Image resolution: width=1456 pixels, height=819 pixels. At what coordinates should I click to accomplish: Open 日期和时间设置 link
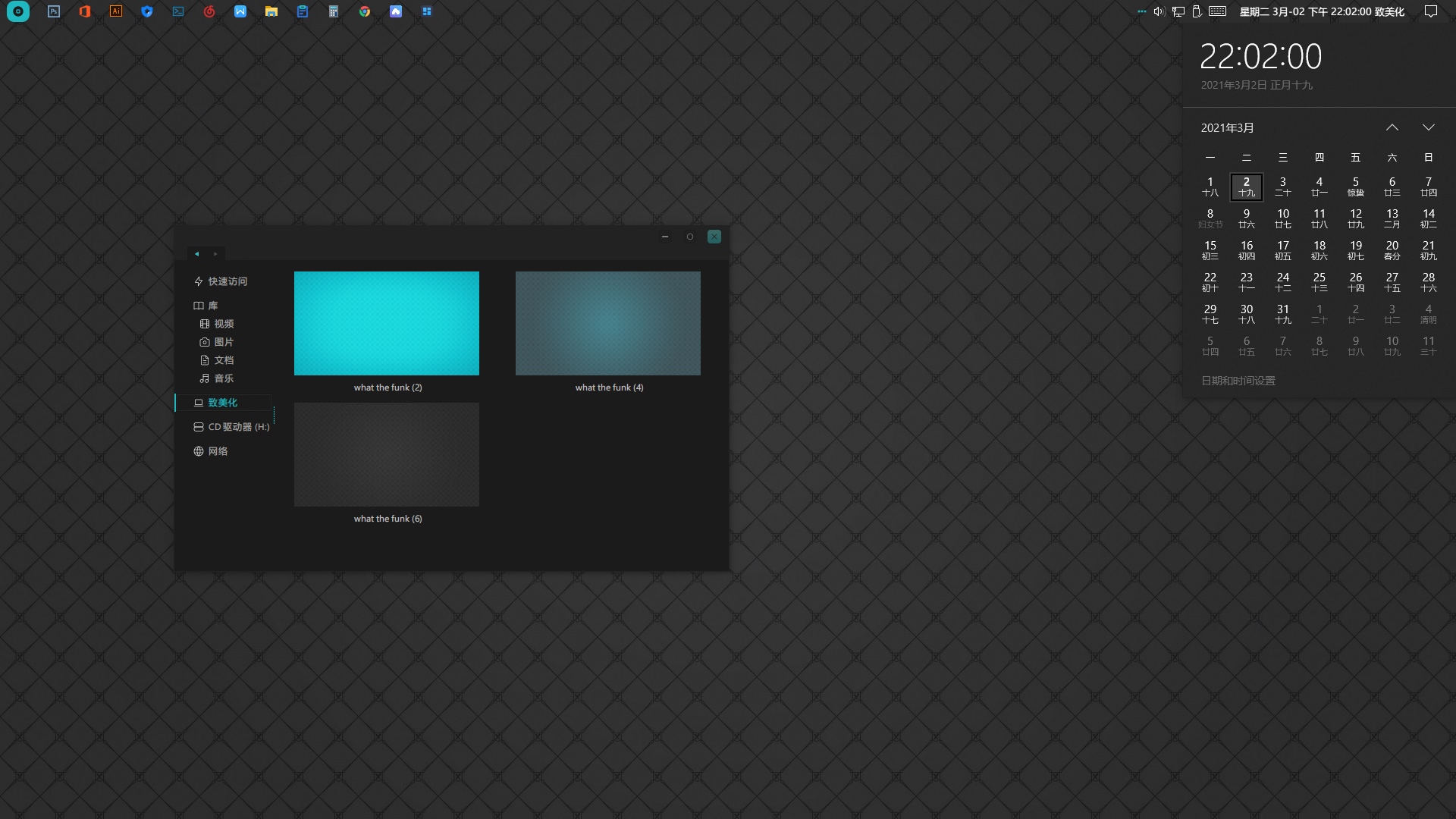[x=1238, y=381]
